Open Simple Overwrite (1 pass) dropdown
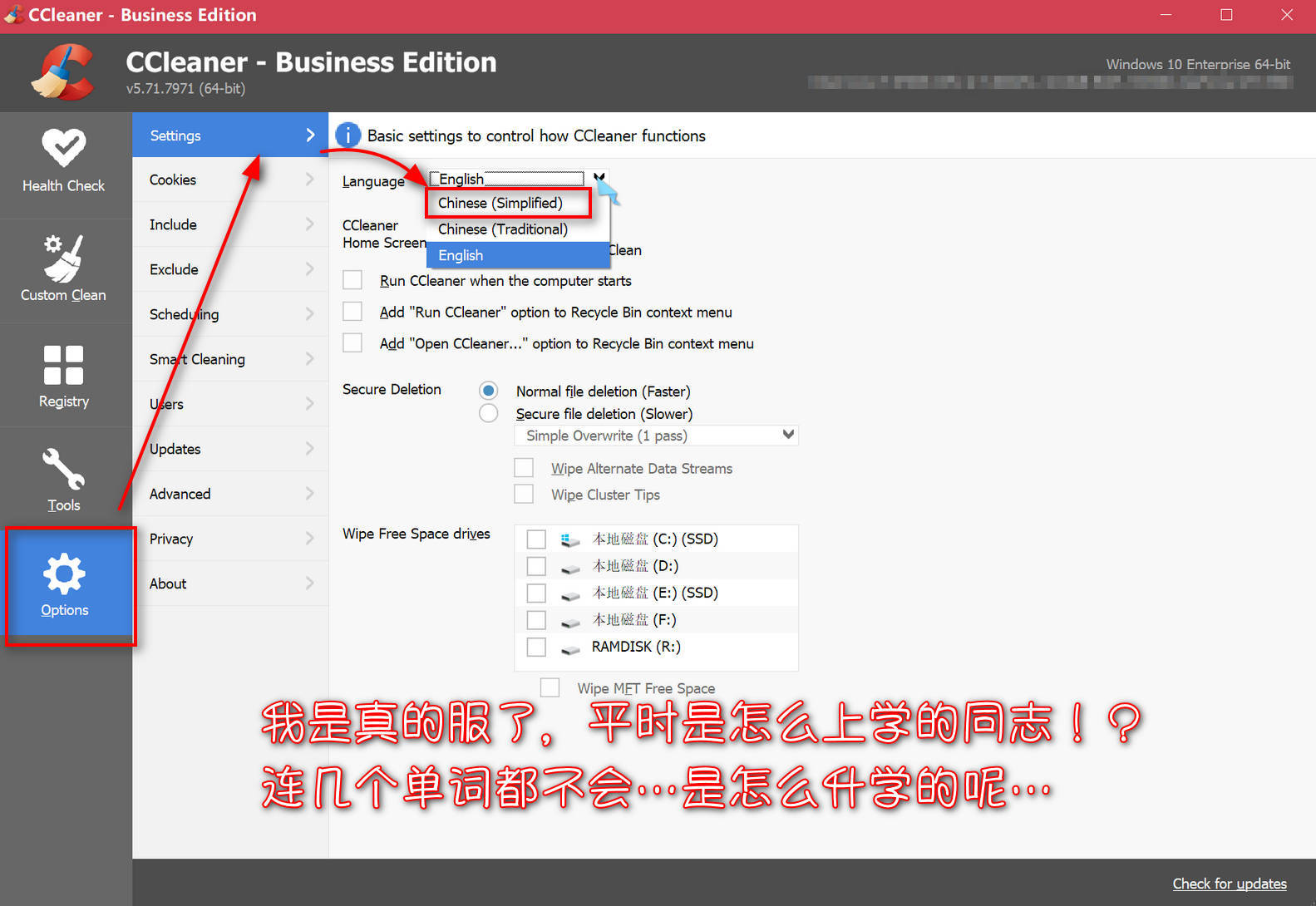Screen dimensions: 1316x906 (x=656, y=435)
